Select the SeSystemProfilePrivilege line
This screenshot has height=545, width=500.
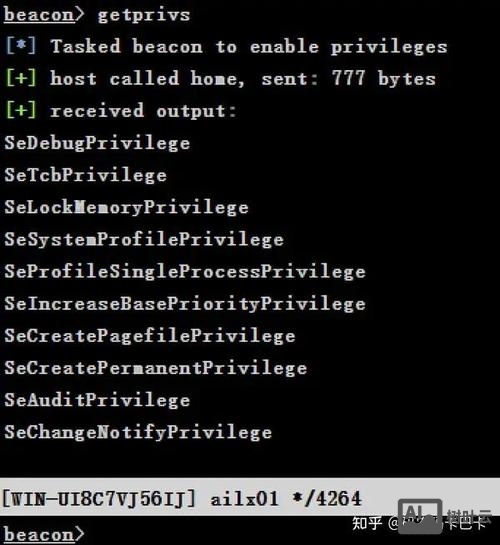pyautogui.click(x=144, y=239)
